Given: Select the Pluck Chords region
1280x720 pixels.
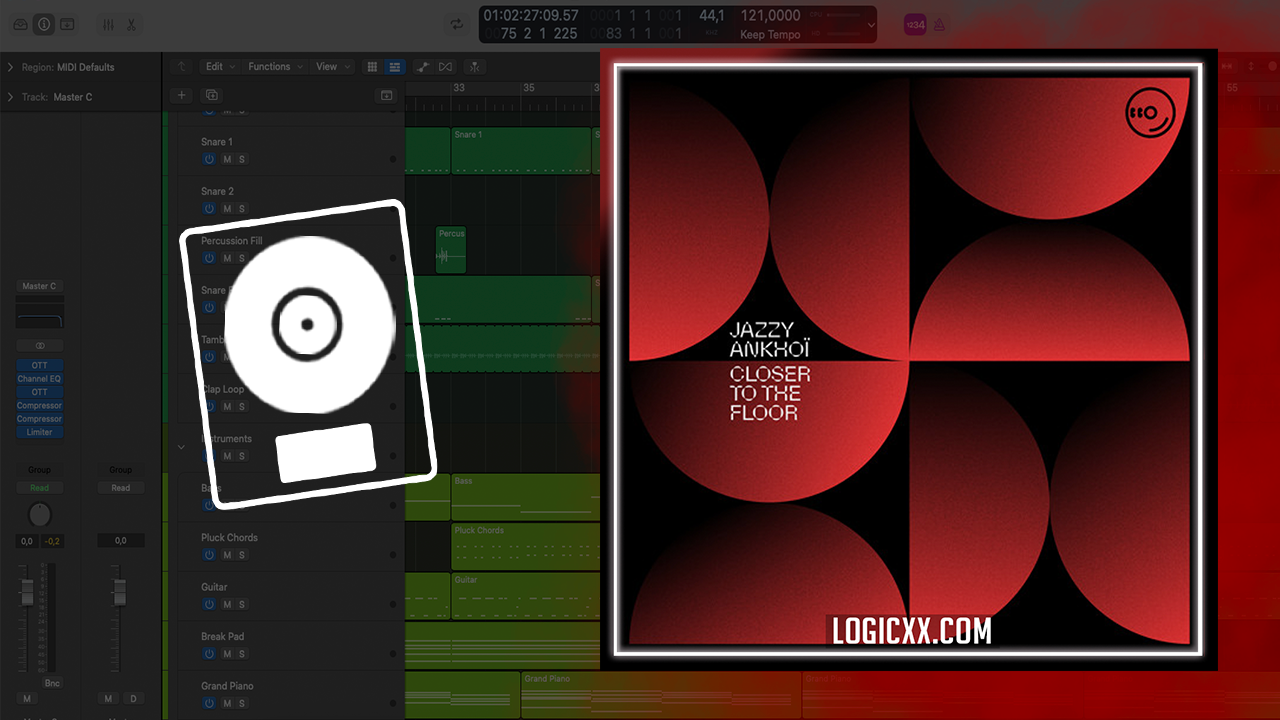Looking at the screenshot, I should [x=525, y=546].
